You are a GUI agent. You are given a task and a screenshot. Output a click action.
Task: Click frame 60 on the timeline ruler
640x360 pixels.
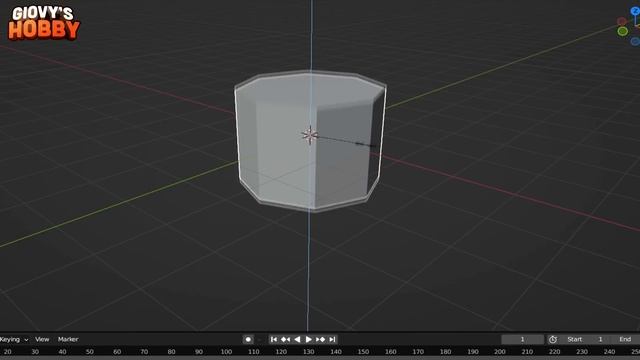[117, 351]
